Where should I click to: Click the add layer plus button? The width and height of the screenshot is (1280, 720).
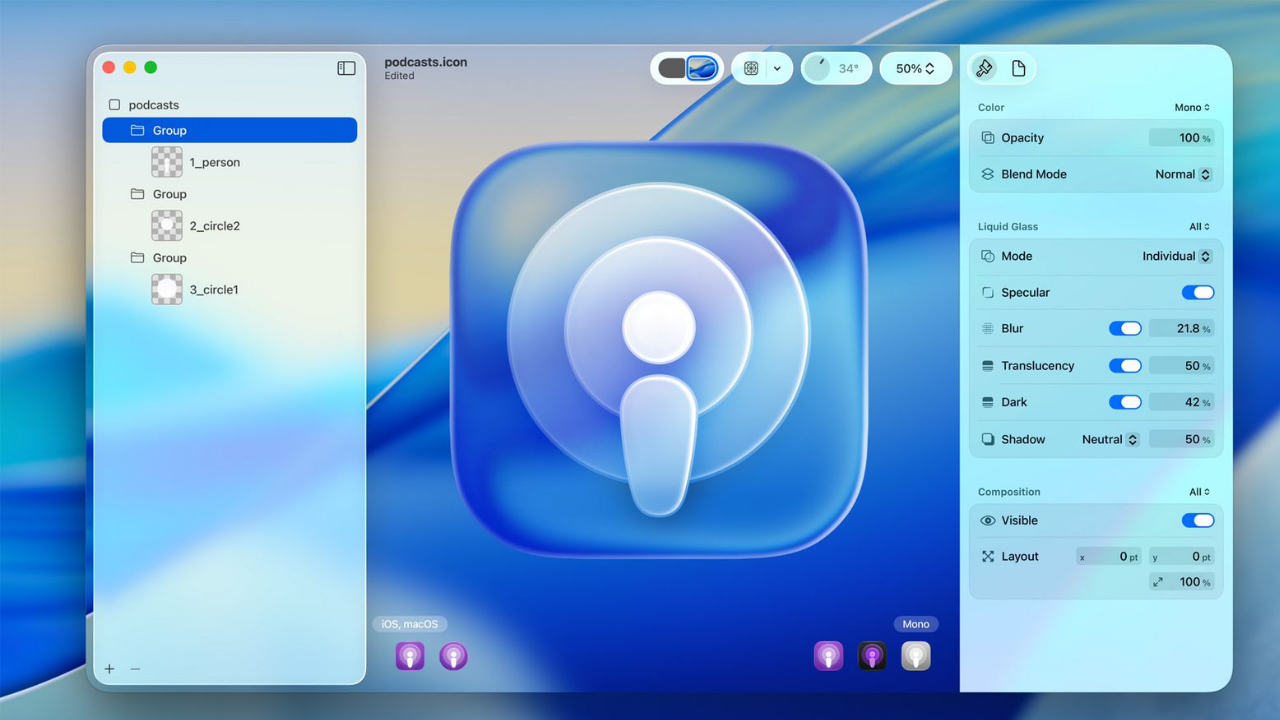click(x=110, y=669)
